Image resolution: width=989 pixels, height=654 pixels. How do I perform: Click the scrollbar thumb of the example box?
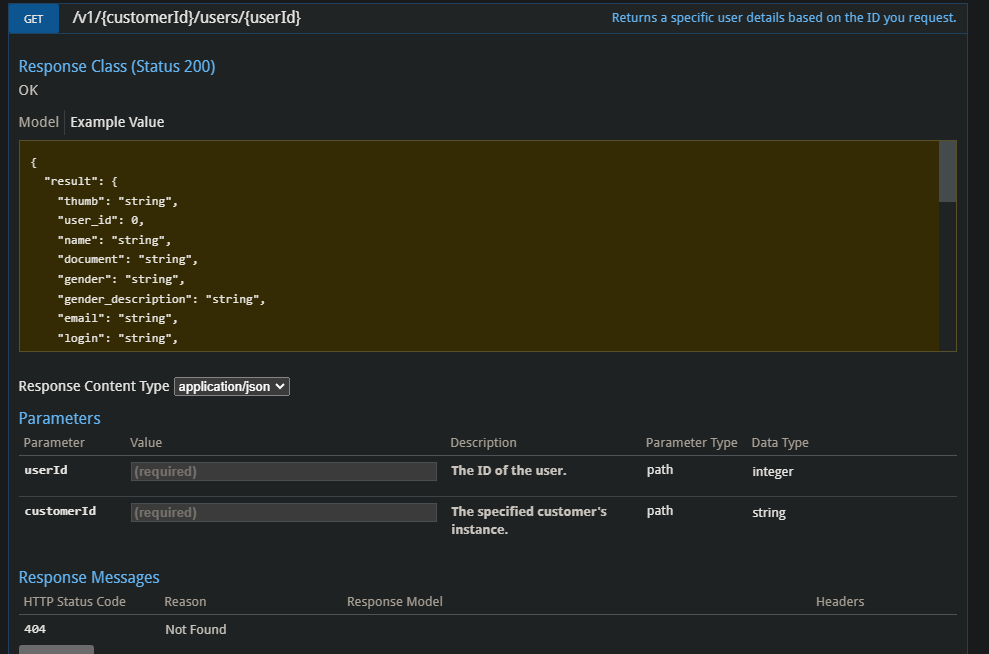947,172
